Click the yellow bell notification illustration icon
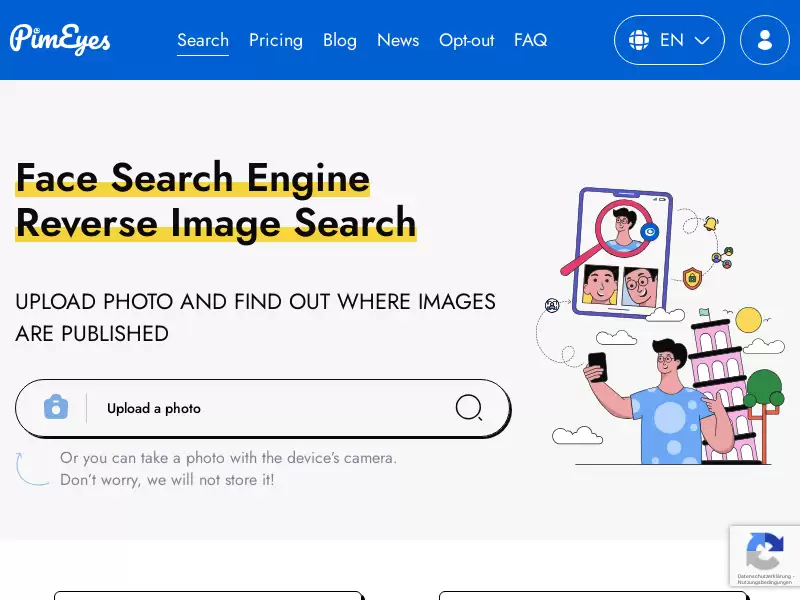The image size is (800, 600). (711, 223)
